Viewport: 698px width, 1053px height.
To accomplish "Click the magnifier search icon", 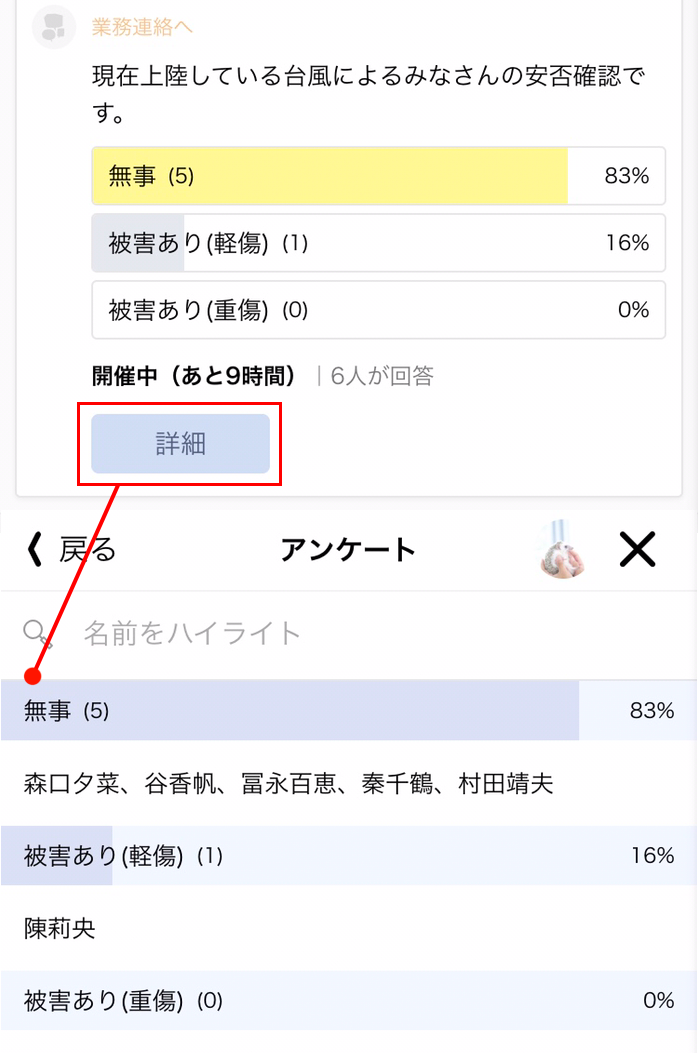I will (x=38, y=632).
